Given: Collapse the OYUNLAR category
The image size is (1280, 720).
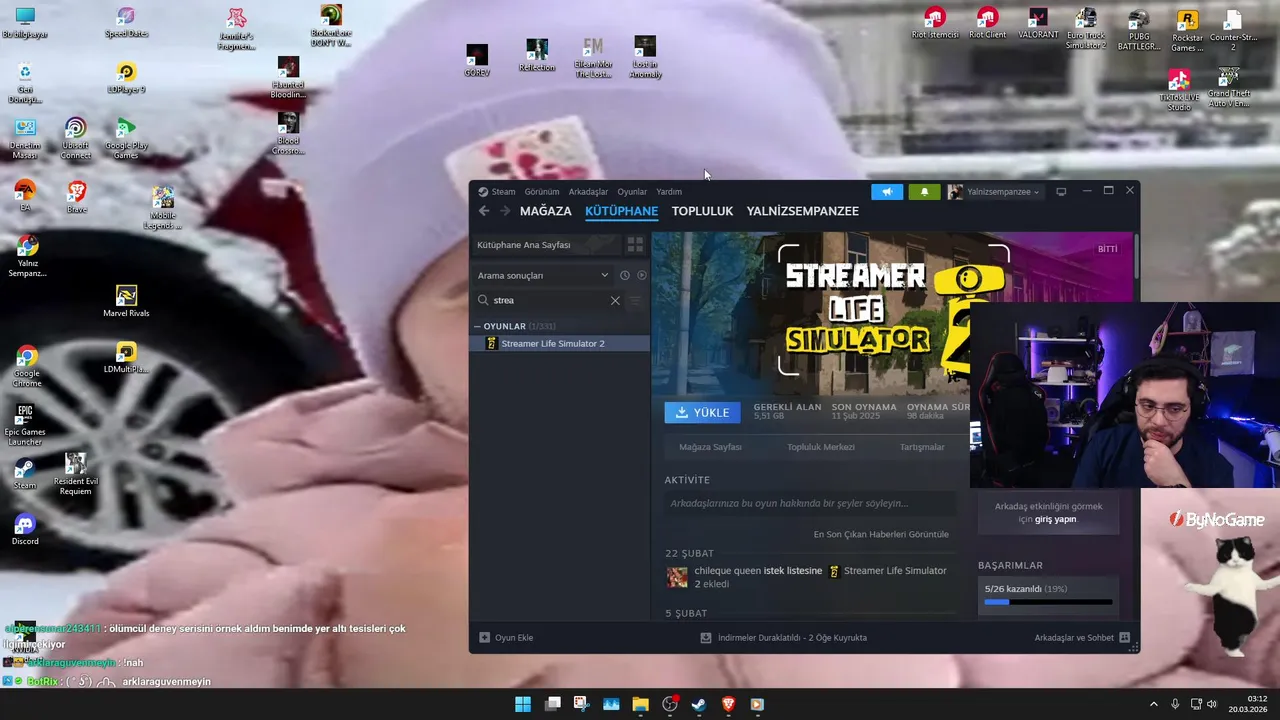Looking at the screenshot, I should [478, 326].
